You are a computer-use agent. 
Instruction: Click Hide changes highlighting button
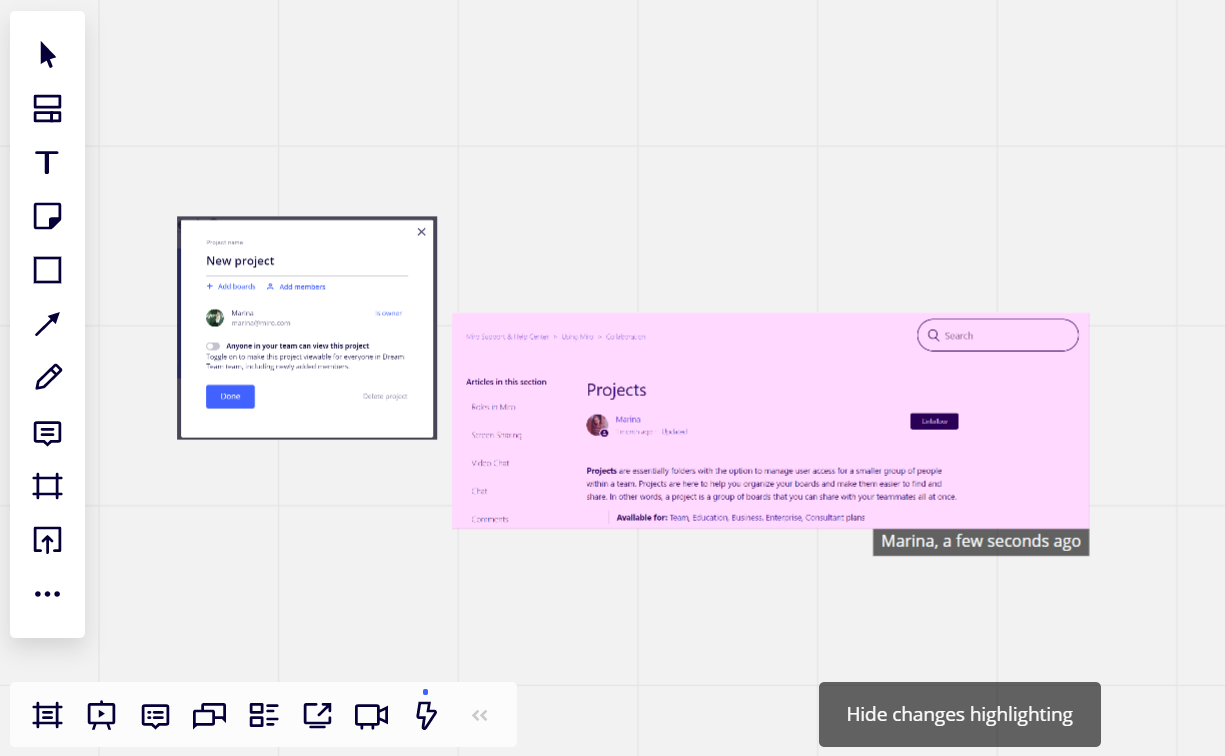[x=959, y=714]
